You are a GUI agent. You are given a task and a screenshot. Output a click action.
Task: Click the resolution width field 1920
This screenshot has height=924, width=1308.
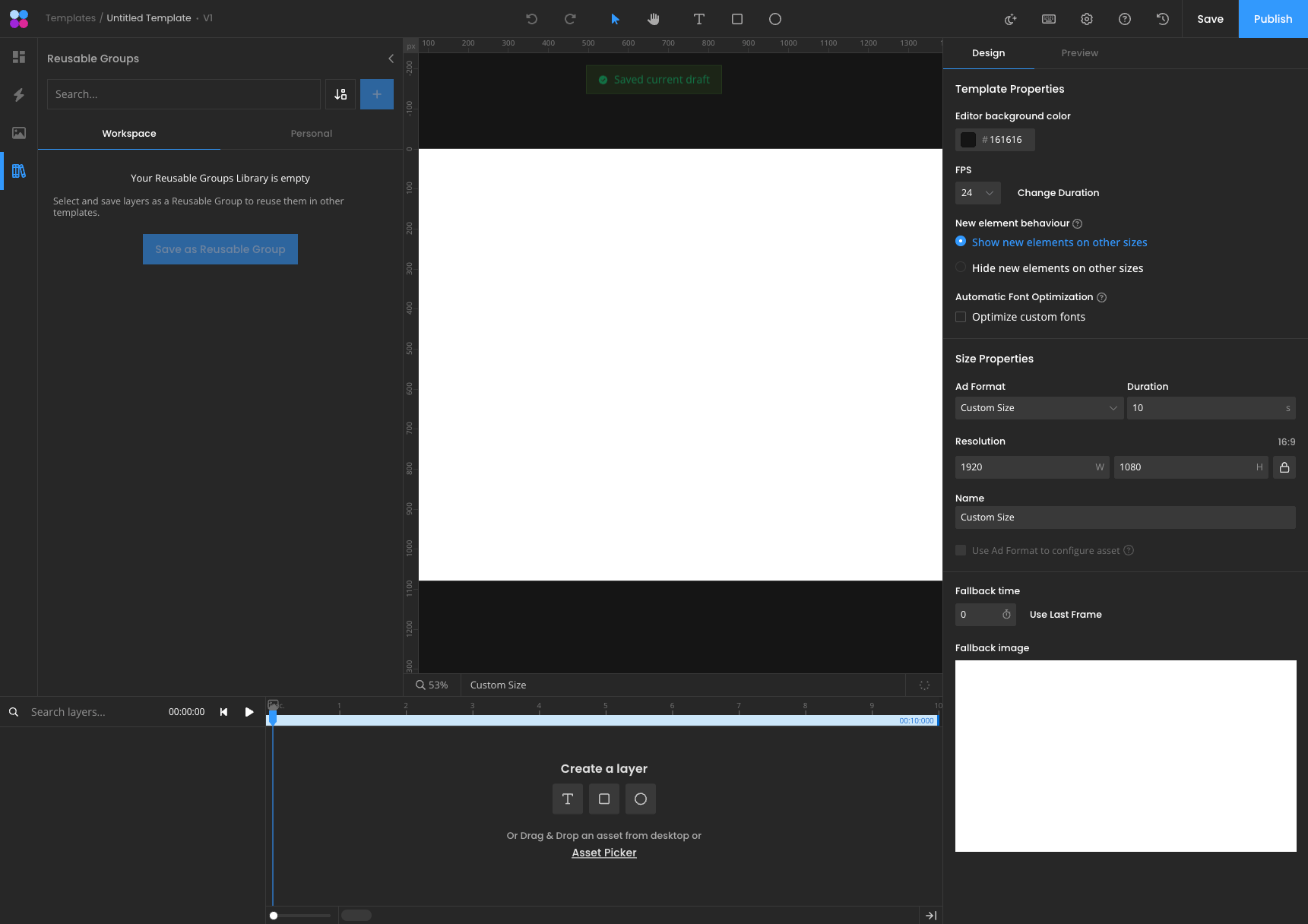tap(1032, 467)
